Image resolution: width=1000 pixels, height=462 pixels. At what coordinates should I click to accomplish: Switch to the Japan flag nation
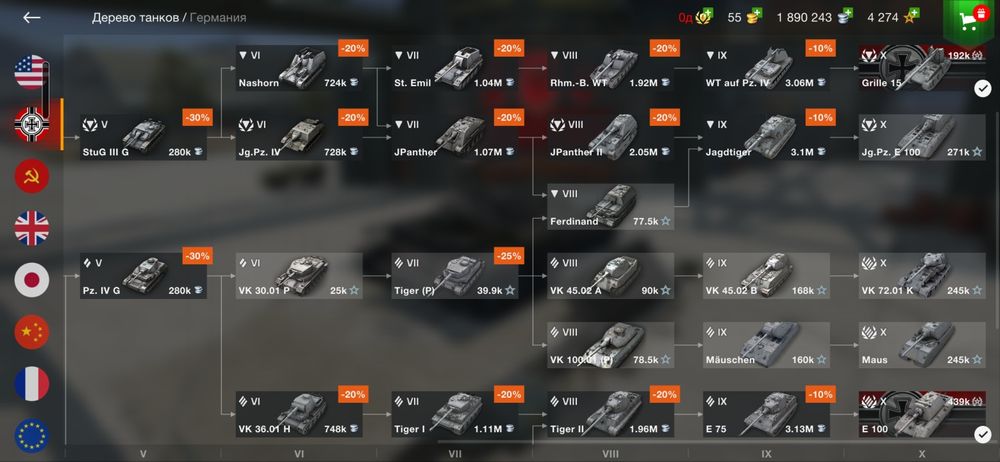tap(31, 279)
